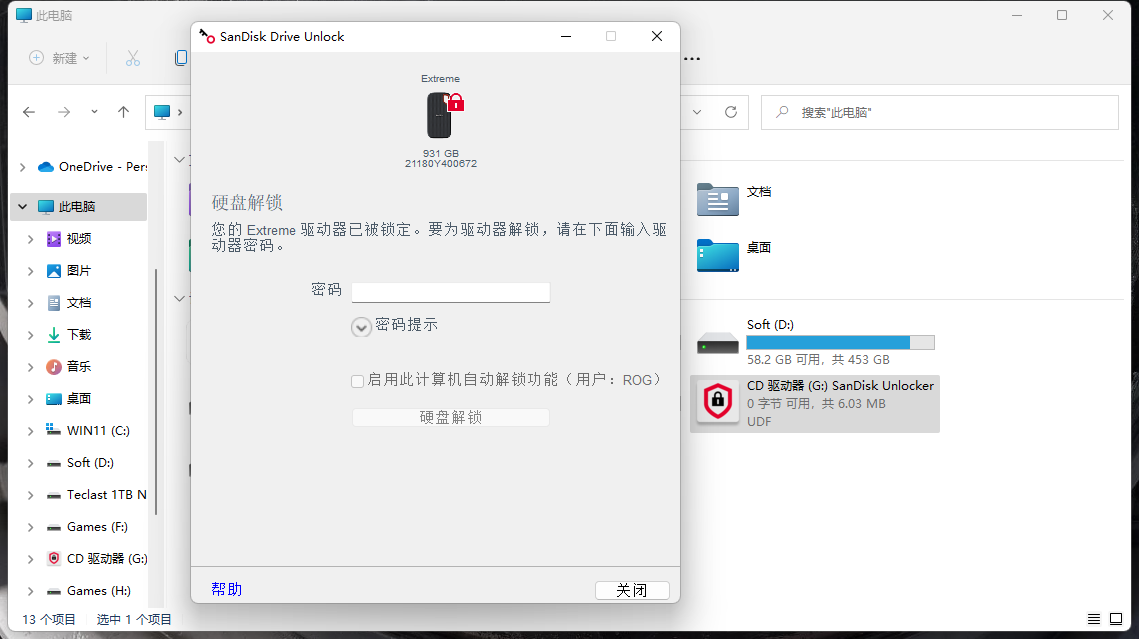
Task: Collapse the first group header chevron
Action: click(179, 160)
